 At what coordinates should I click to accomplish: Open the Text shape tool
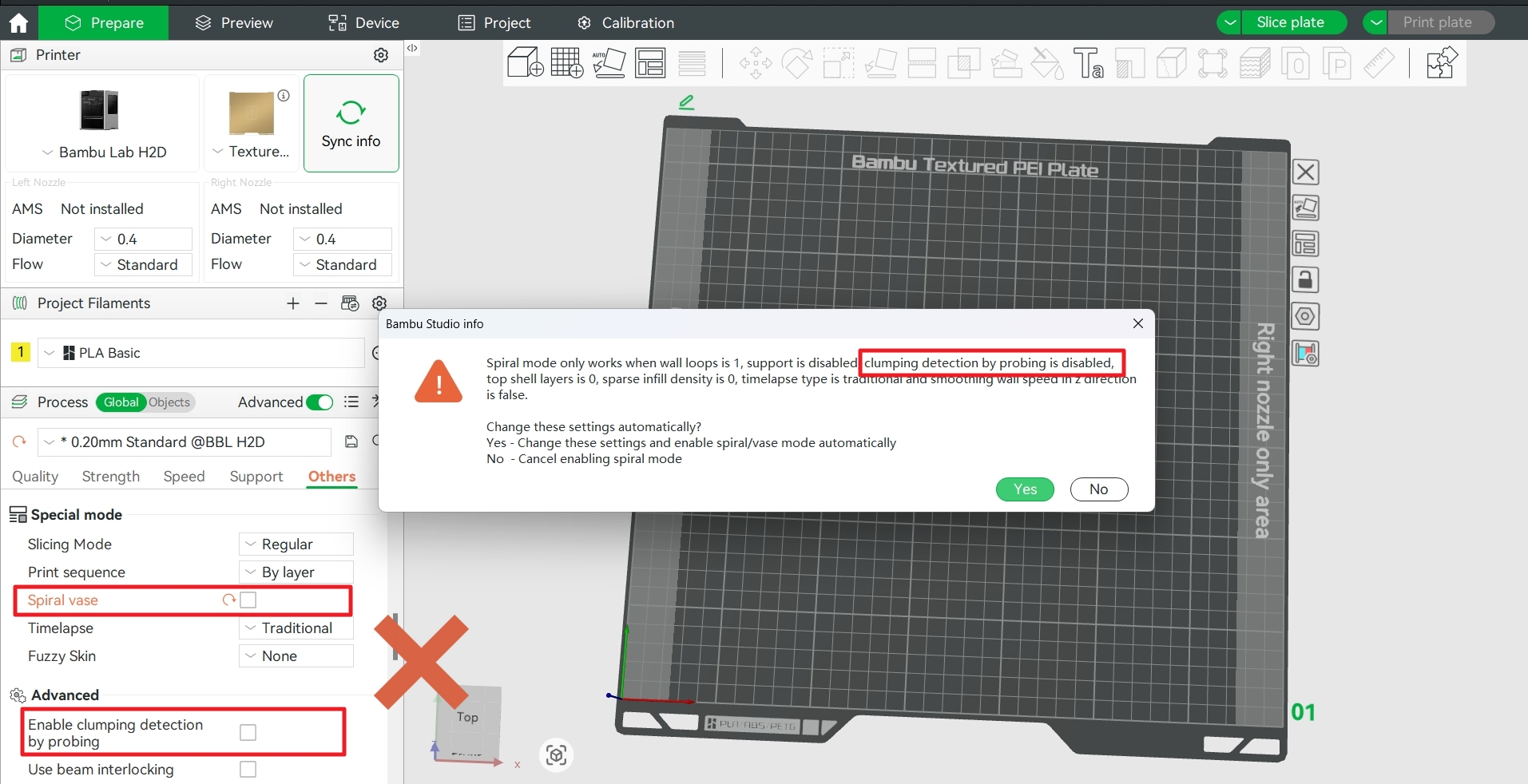click(1088, 62)
